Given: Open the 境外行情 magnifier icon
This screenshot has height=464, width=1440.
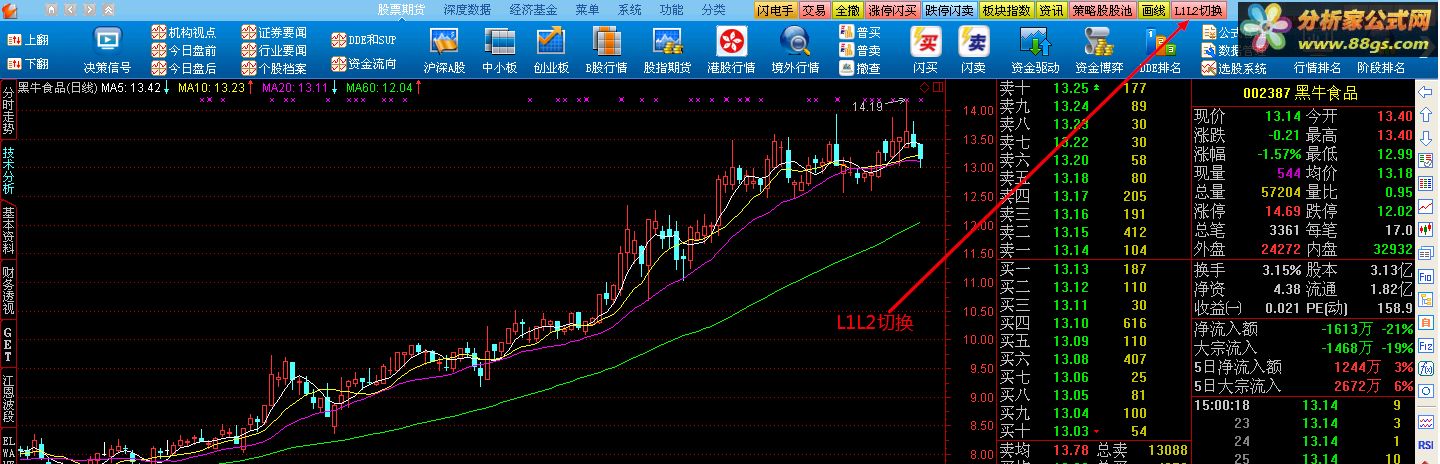Looking at the screenshot, I should (x=795, y=40).
